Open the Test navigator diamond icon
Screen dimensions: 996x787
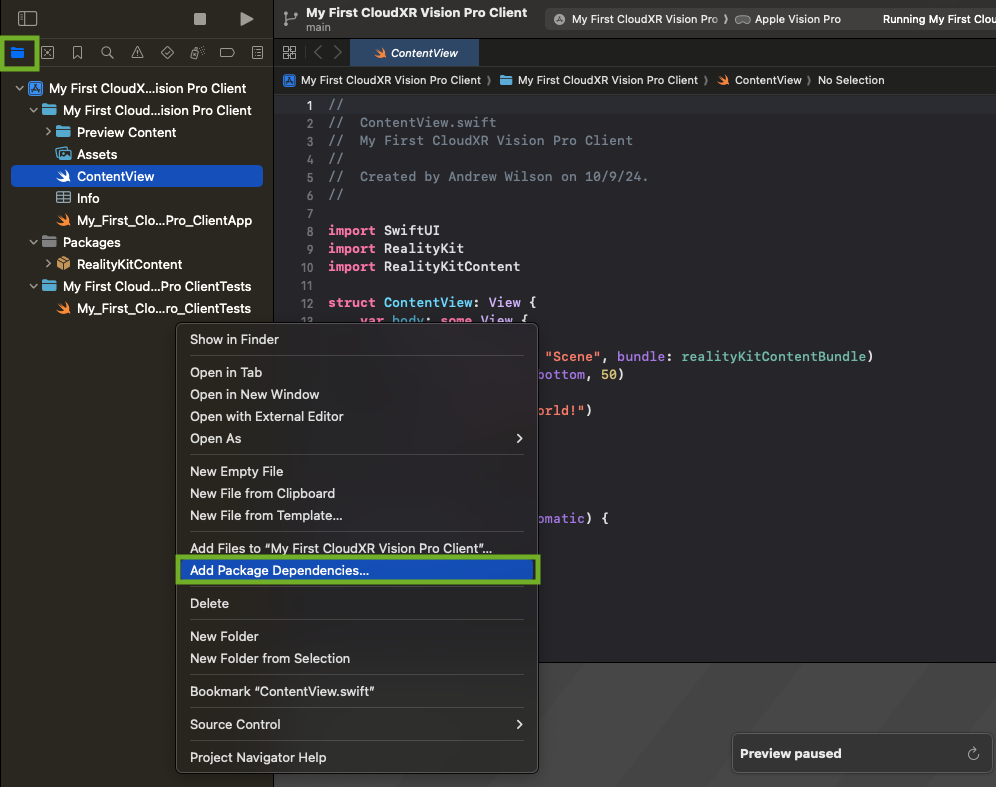click(167, 53)
